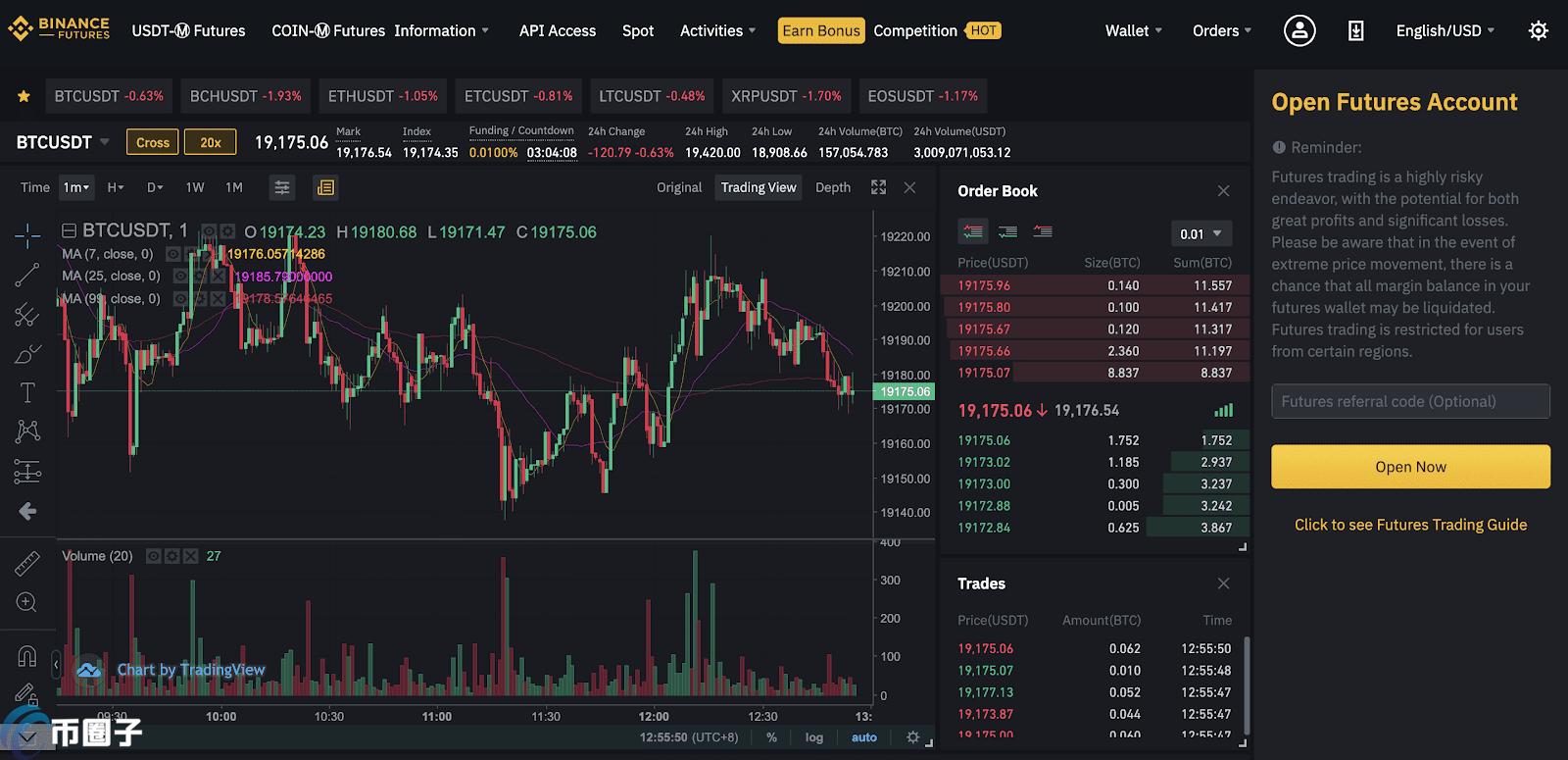1568x760 pixels.
Task: Click the back arrow in drawing toolbar
Action: pos(27,511)
